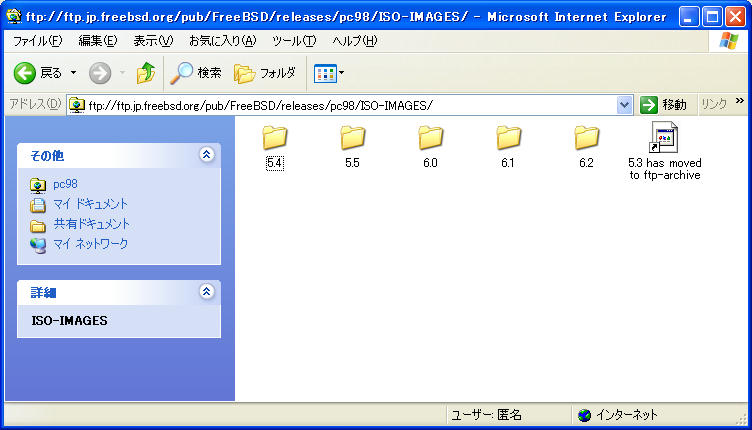The width and height of the screenshot is (752, 430).
Task: Select the 5.4 folder
Action: pyautogui.click(x=274, y=148)
